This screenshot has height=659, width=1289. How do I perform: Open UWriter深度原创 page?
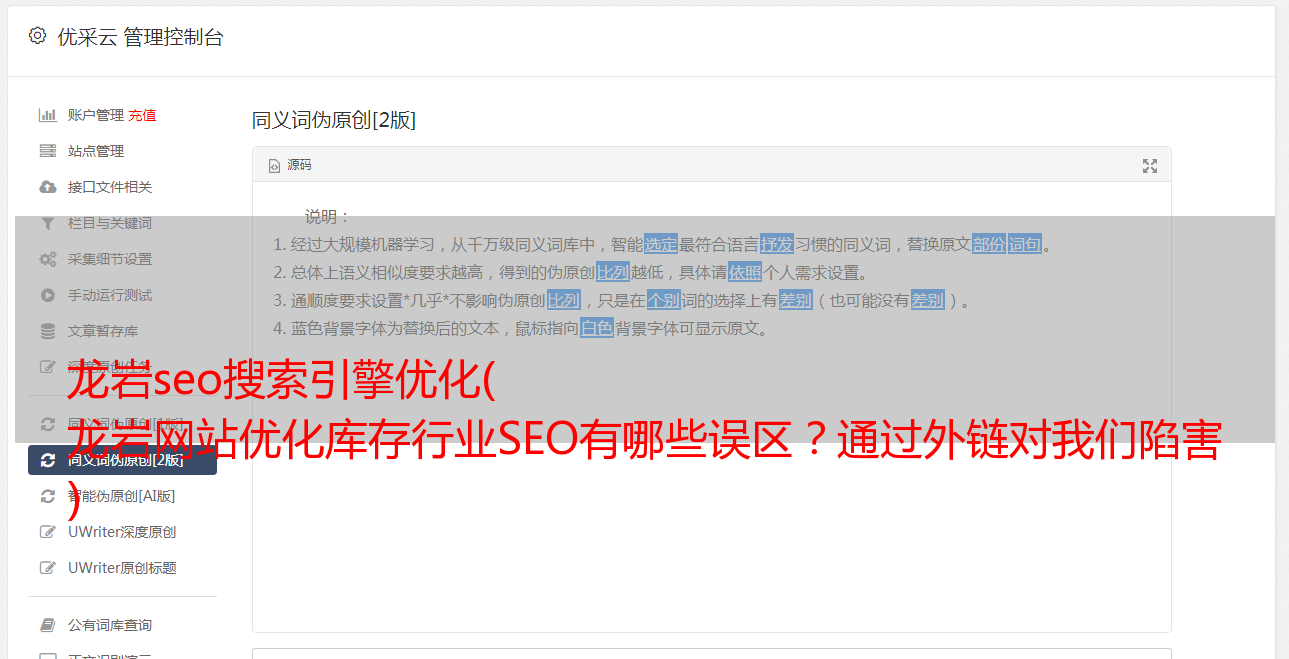click(122, 532)
